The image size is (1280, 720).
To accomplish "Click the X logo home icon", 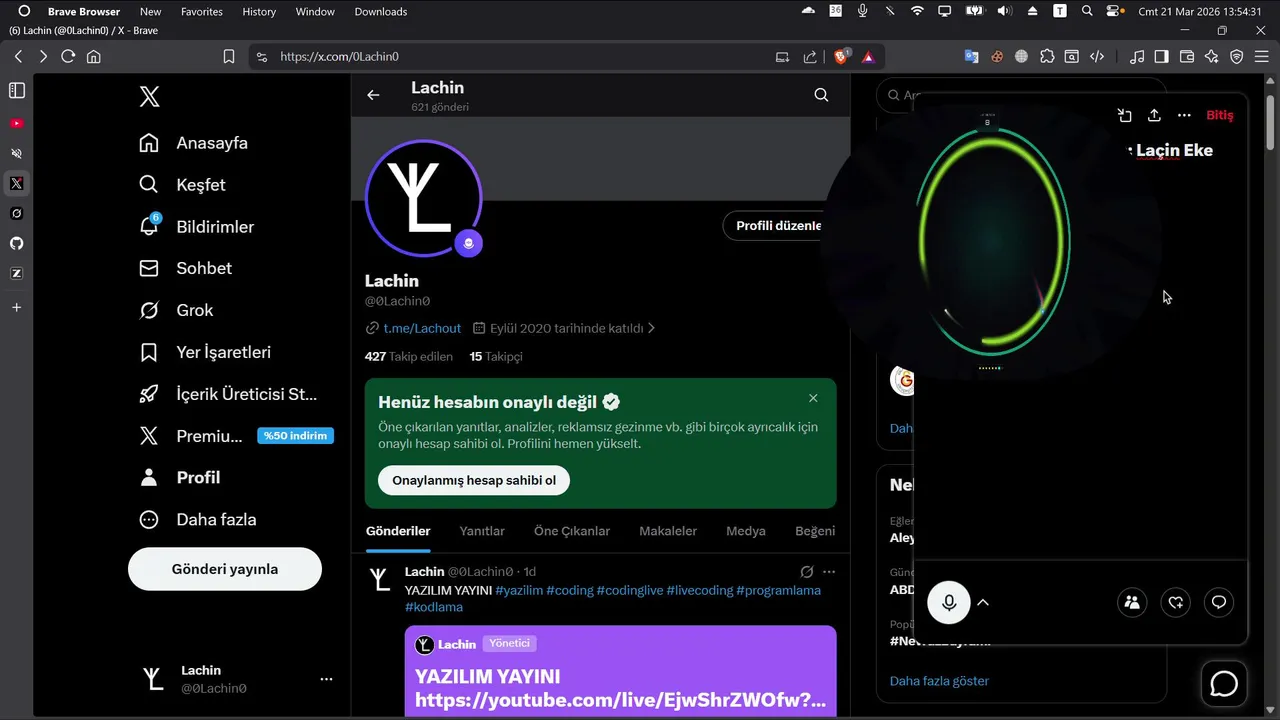I will [149, 97].
